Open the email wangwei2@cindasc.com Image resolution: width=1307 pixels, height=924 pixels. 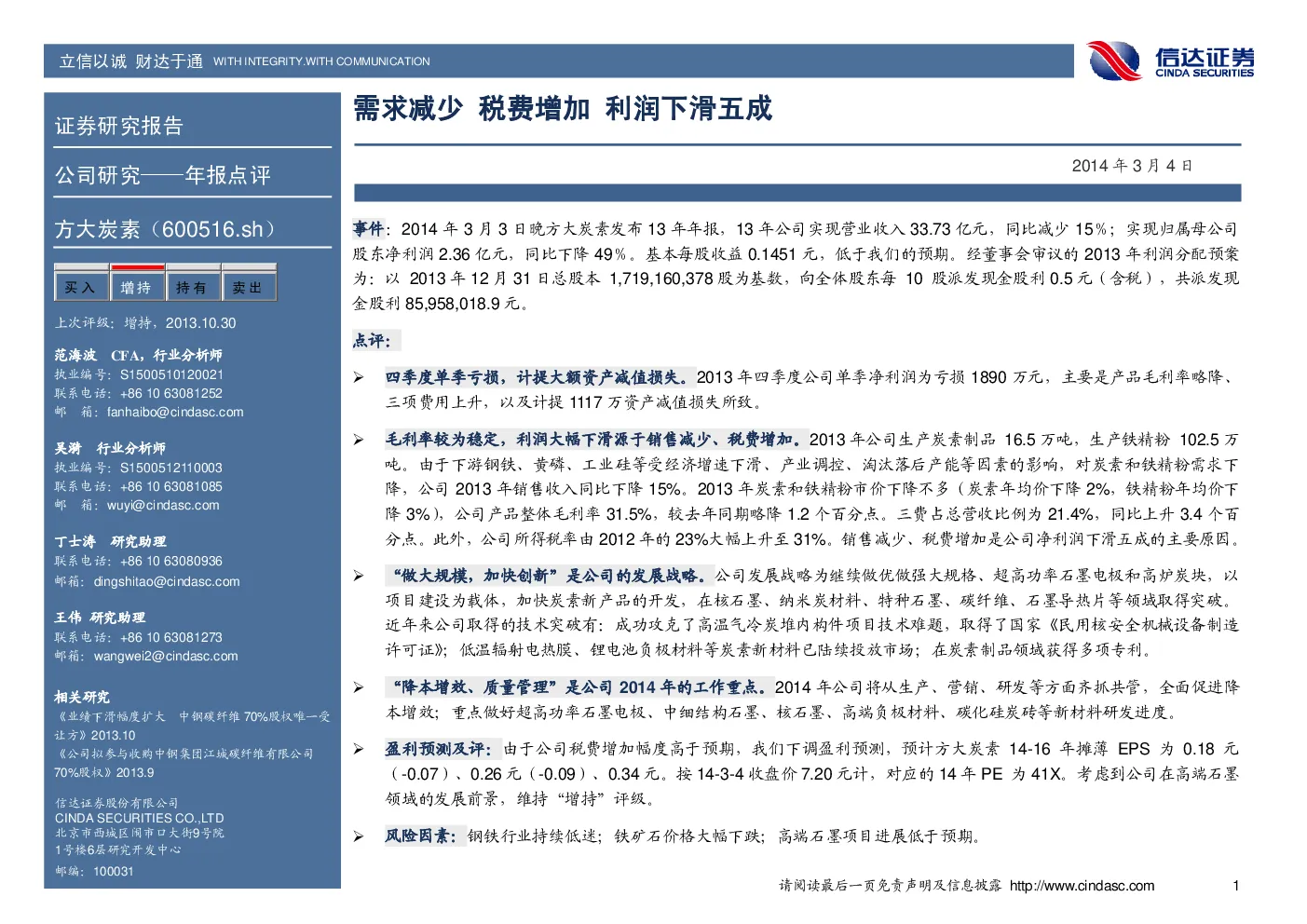click(x=166, y=656)
